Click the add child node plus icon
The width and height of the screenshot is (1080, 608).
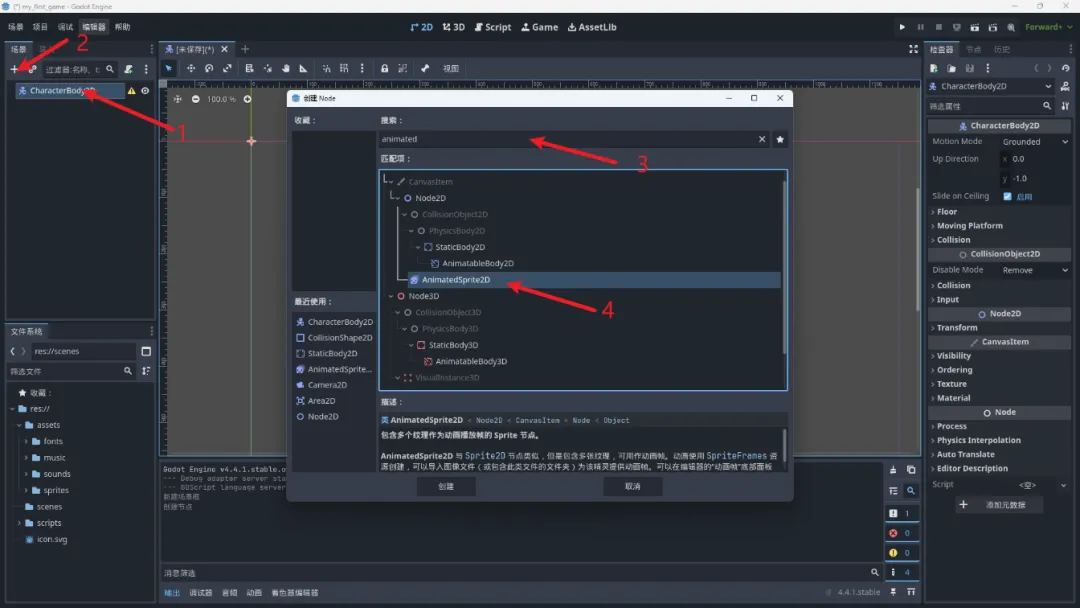pos(14,69)
